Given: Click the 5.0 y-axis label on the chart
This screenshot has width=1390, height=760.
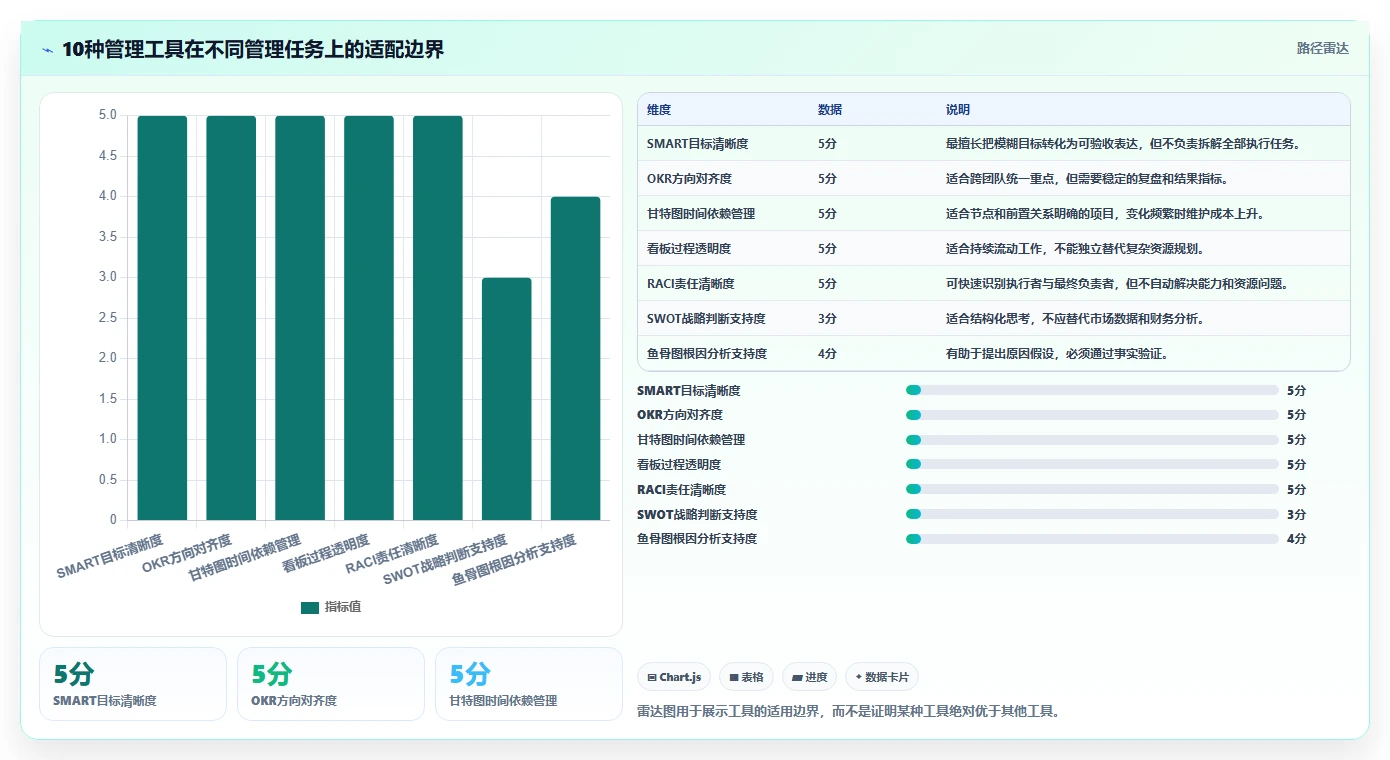Looking at the screenshot, I should click(107, 115).
